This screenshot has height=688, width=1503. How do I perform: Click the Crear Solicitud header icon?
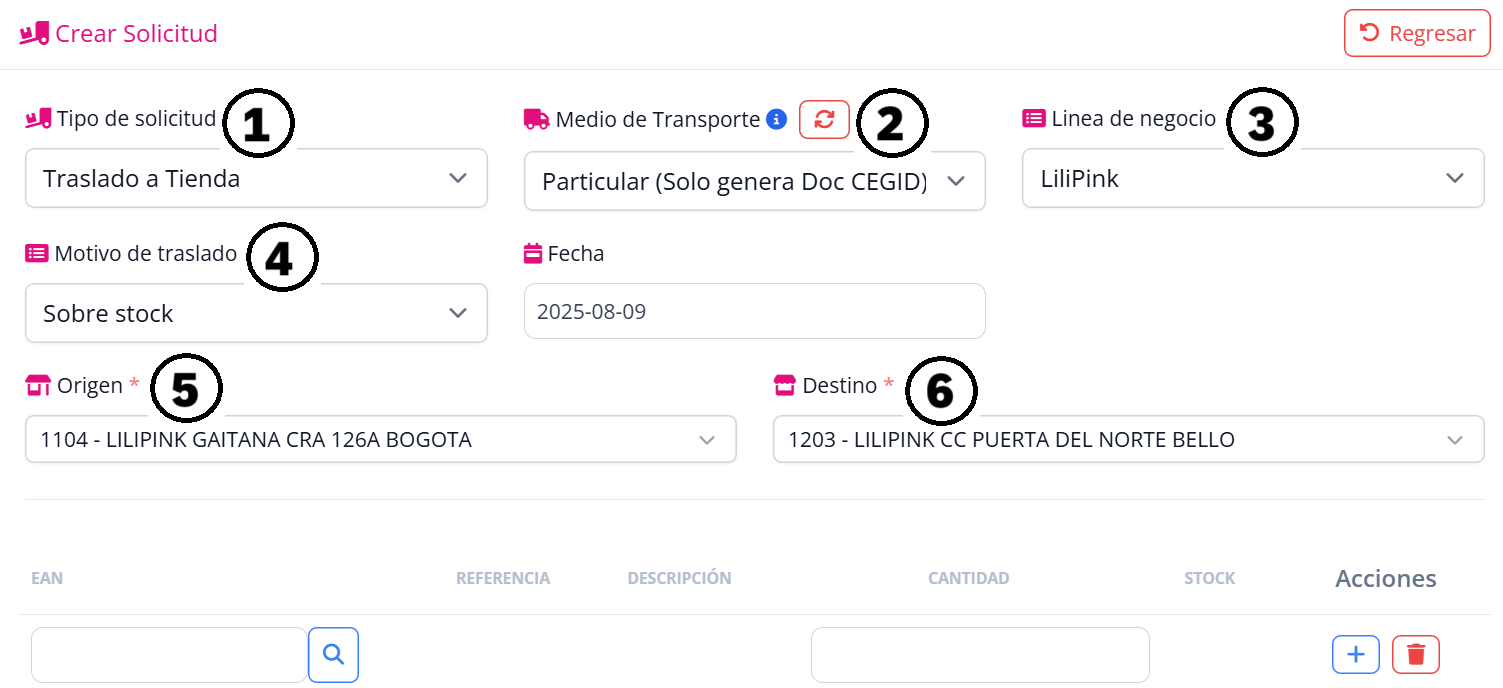34,34
